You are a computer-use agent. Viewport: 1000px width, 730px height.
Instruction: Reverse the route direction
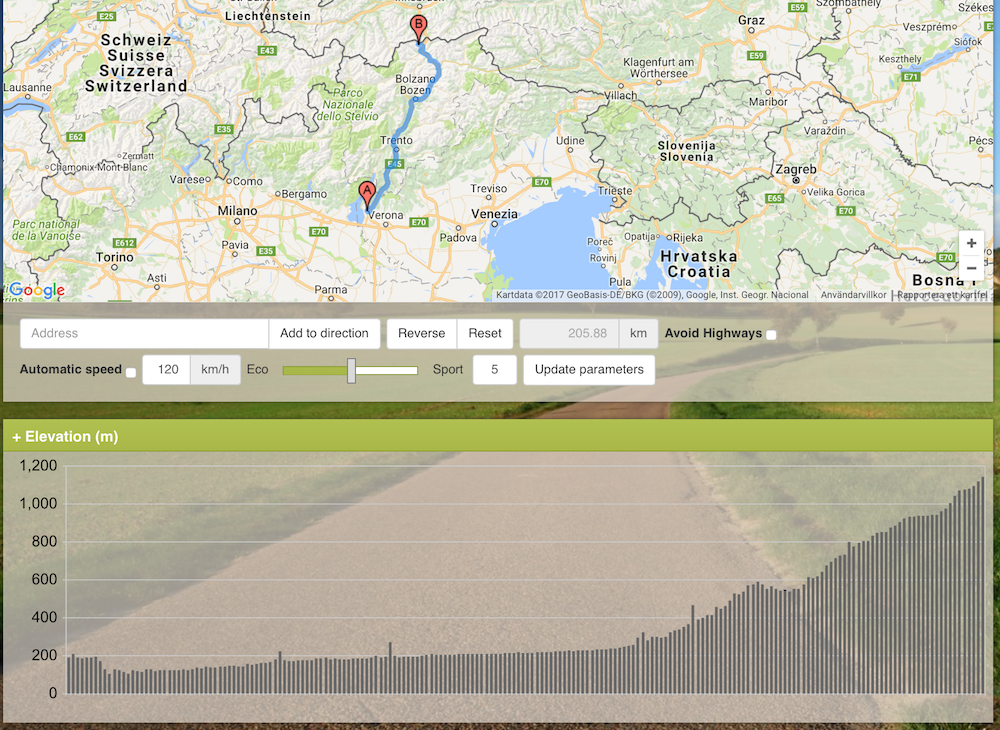coord(421,334)
